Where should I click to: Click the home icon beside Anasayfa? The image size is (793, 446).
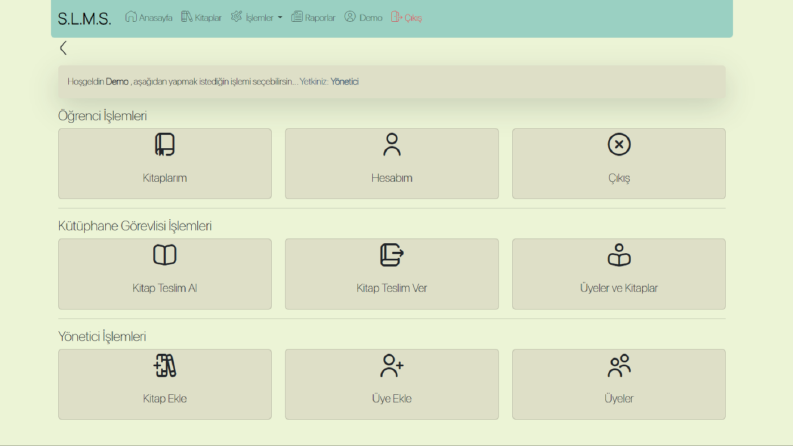131,17
